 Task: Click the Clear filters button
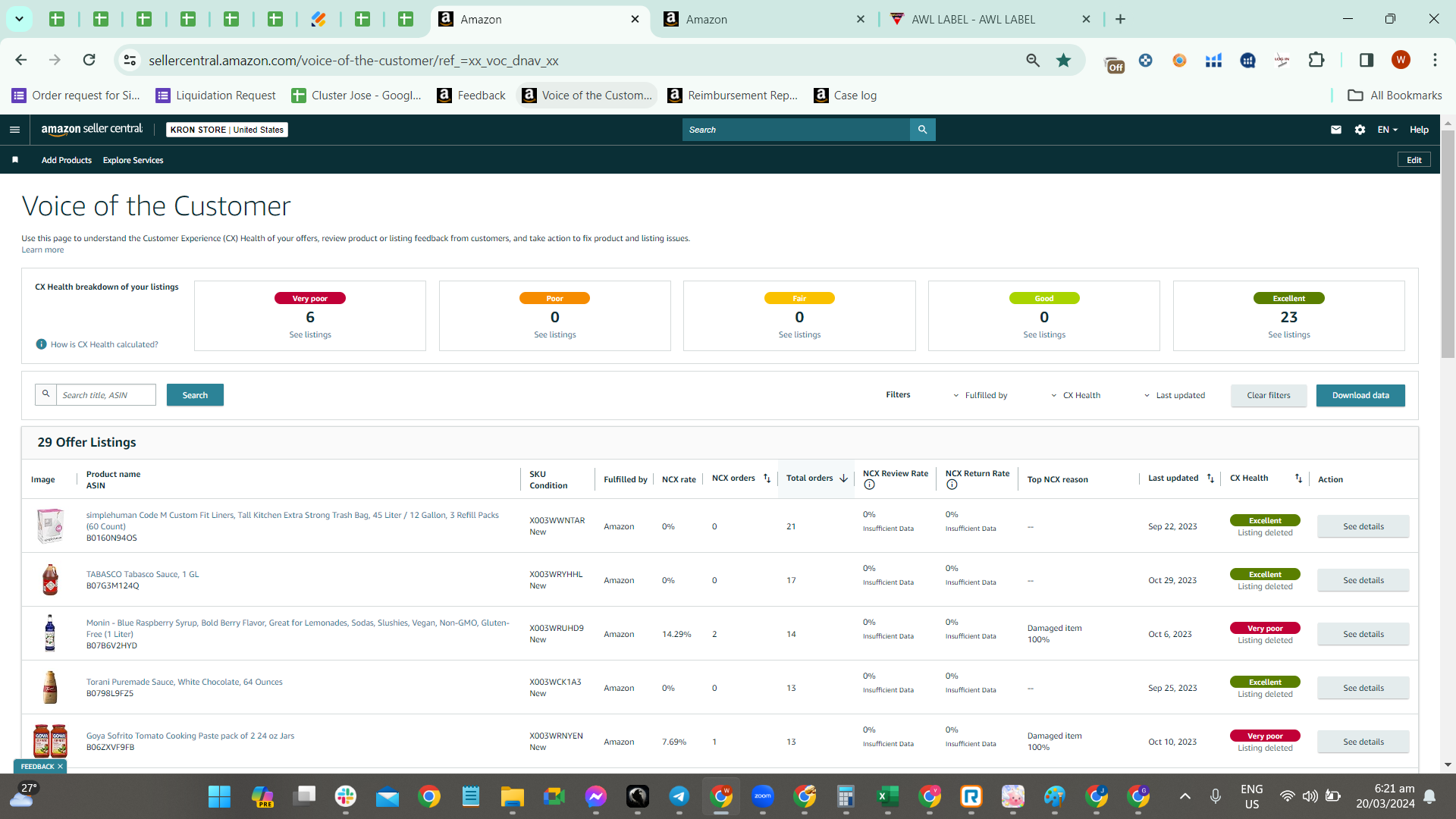point(1269,395)
